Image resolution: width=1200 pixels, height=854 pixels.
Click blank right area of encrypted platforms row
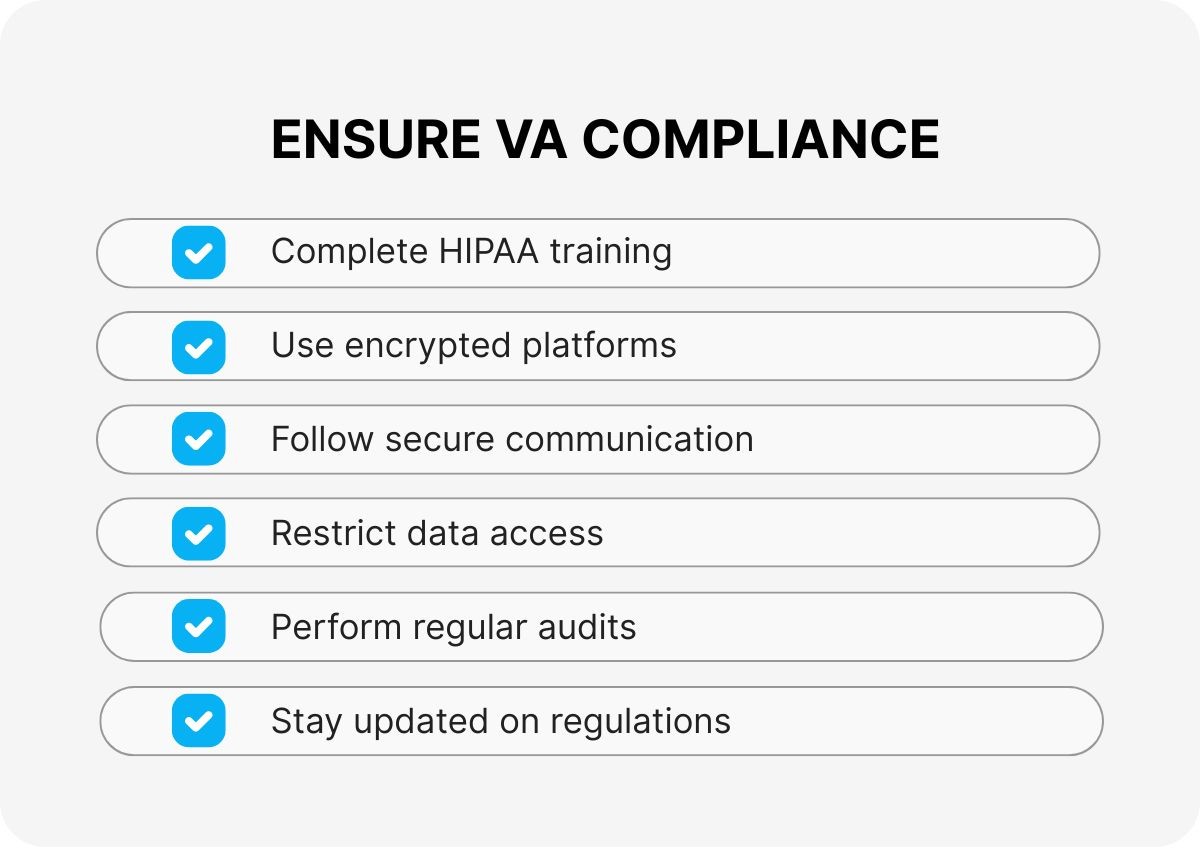[900, 346]
